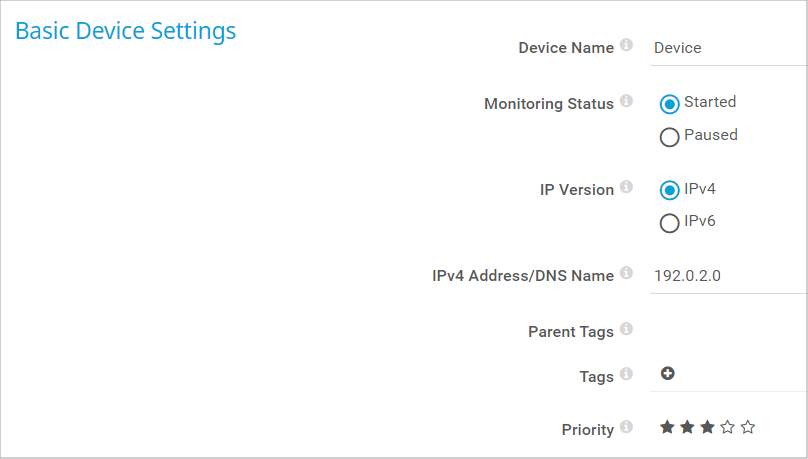
Task: Set priority to three stars
Action: (708, 427)
